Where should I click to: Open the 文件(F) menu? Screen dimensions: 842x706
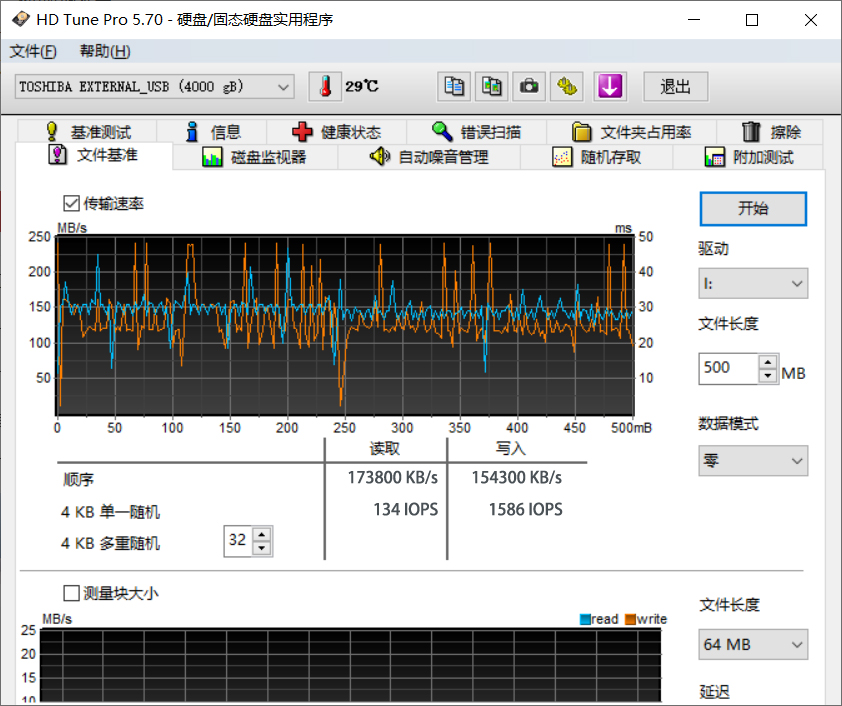[x=33, y=51]
